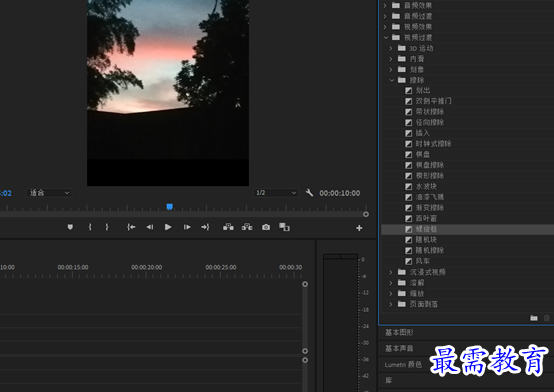Click the blue playhead on monitor ruler
Screen dimensions: 554x392
tap(170, 207)
